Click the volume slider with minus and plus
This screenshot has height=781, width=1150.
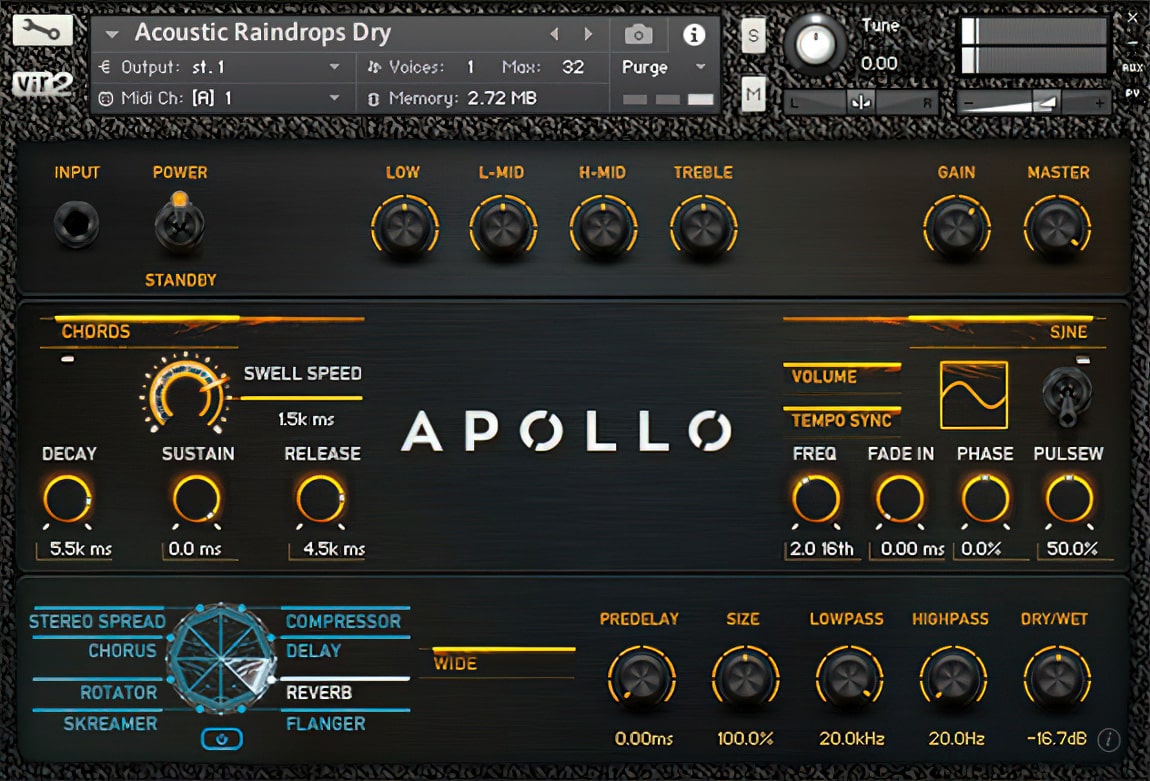[x=1034, y=103]
